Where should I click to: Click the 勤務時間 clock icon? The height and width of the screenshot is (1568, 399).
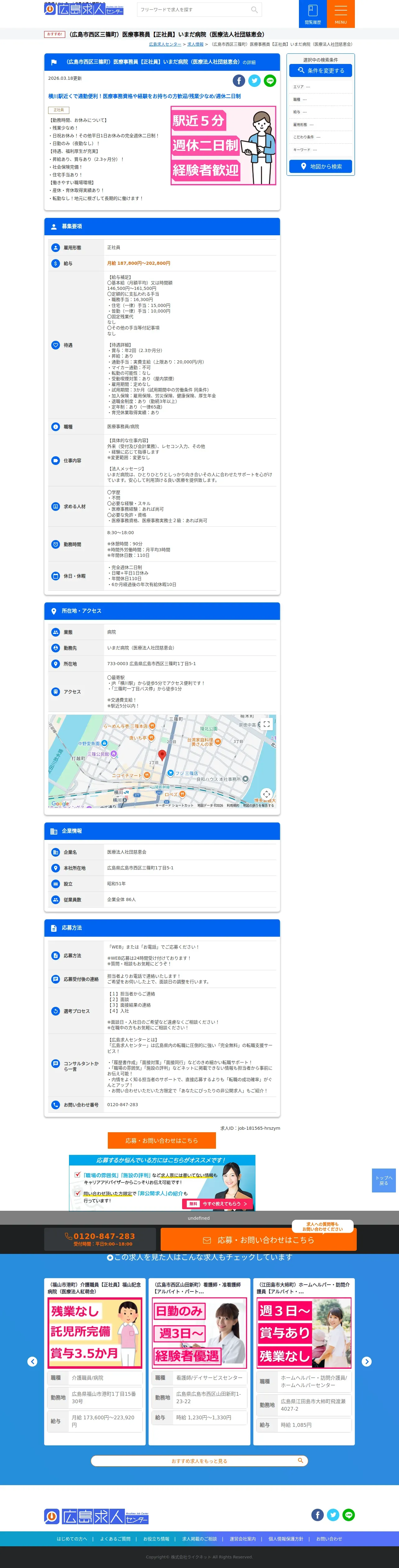[x=55, y=544]
